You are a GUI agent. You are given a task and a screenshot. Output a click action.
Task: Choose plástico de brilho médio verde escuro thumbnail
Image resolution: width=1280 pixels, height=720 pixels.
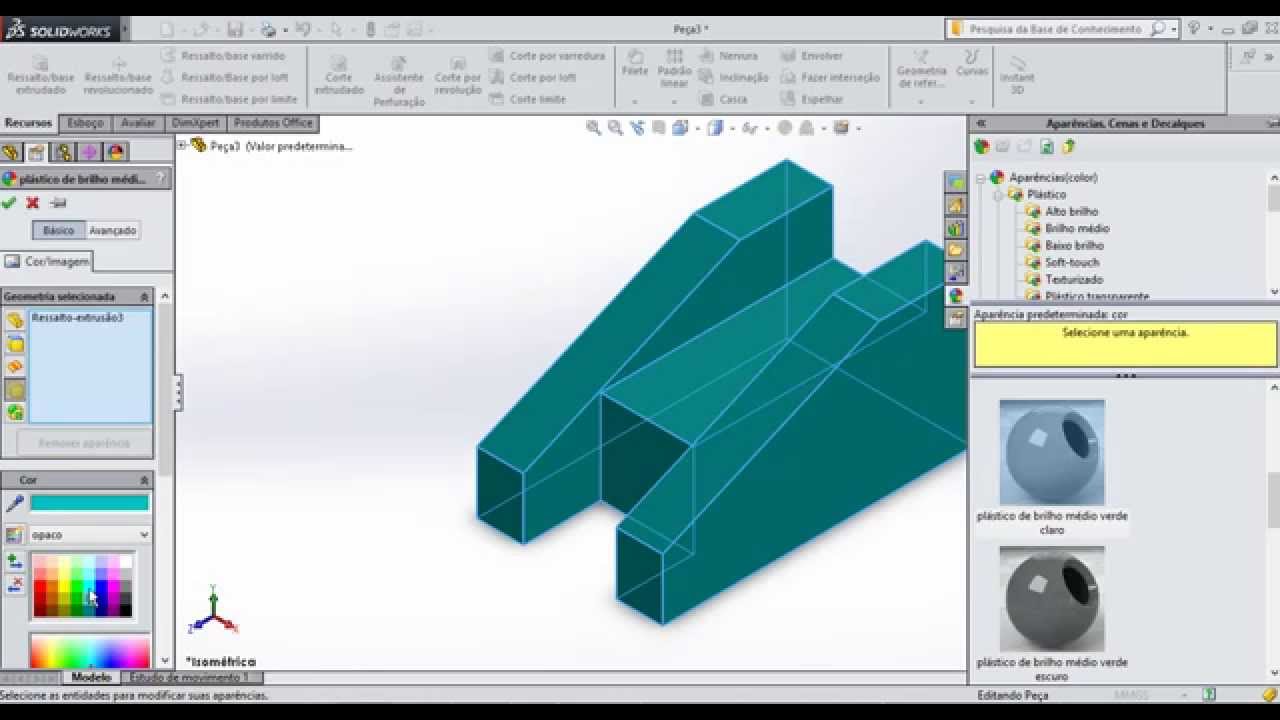(x=1052, y=599)
